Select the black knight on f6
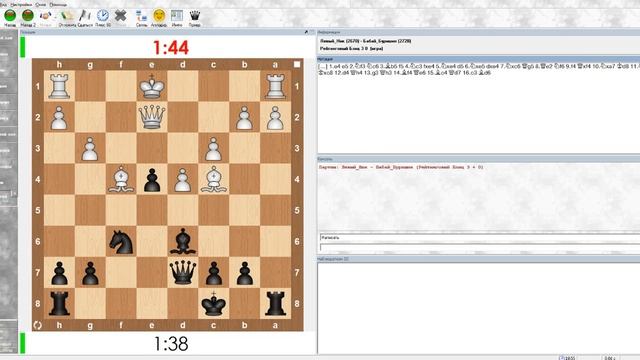This screenshot has width=640, height=360. (121, 242)
